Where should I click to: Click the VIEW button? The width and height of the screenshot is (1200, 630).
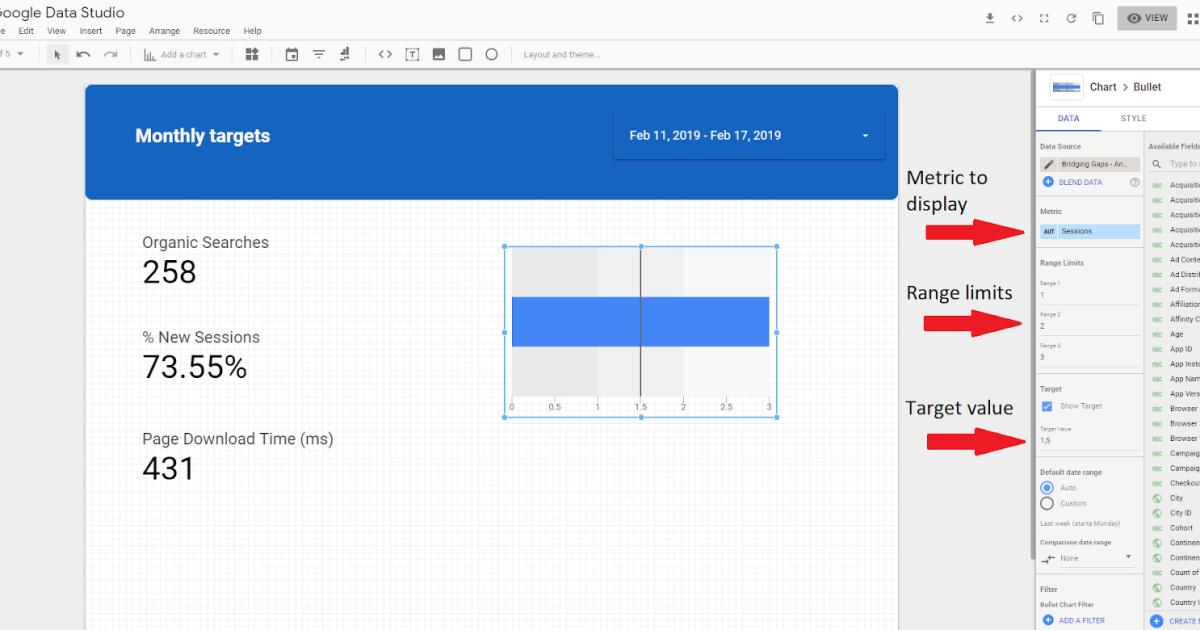click(x=1147, y=17)
